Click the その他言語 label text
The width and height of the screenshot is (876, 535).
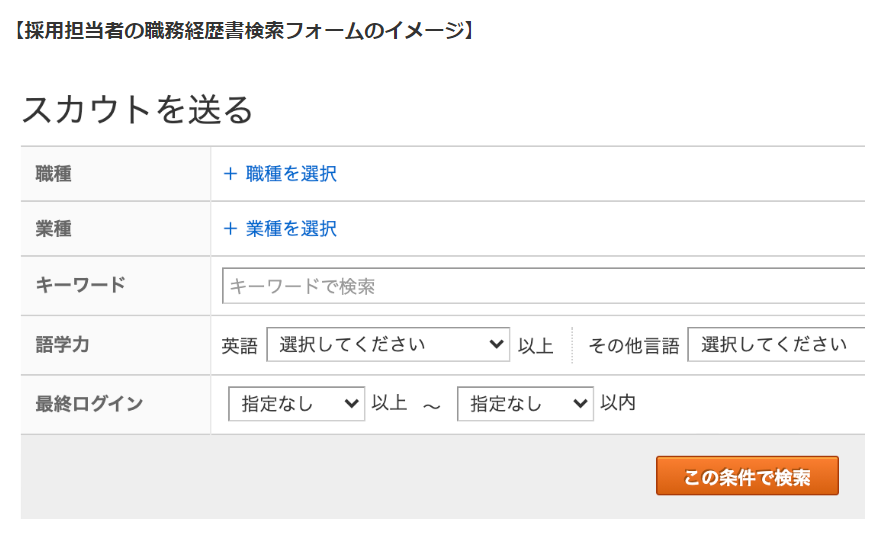point(633,346)
